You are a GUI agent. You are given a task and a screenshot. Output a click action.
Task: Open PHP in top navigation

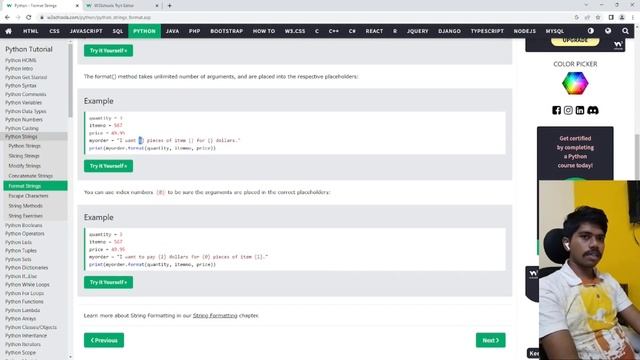tap(194, 31)
